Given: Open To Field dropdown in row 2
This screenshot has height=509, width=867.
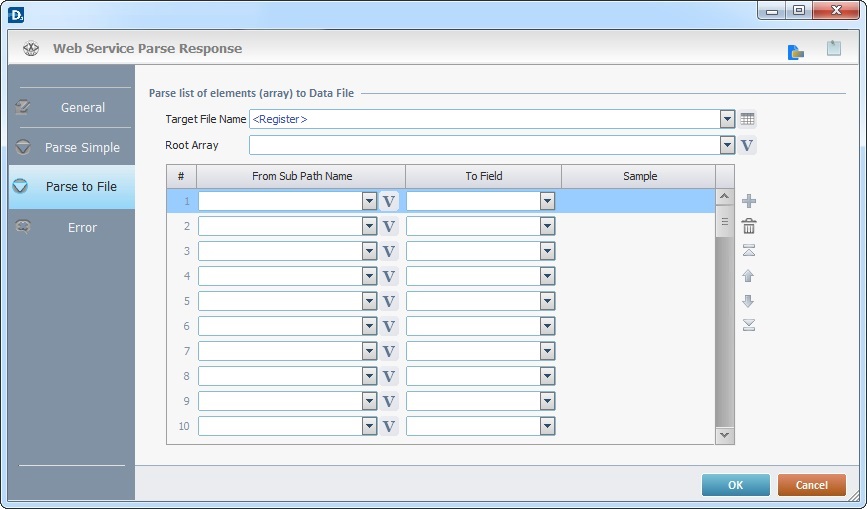Looking at the screenshot, I should click(x=547, y=226).
